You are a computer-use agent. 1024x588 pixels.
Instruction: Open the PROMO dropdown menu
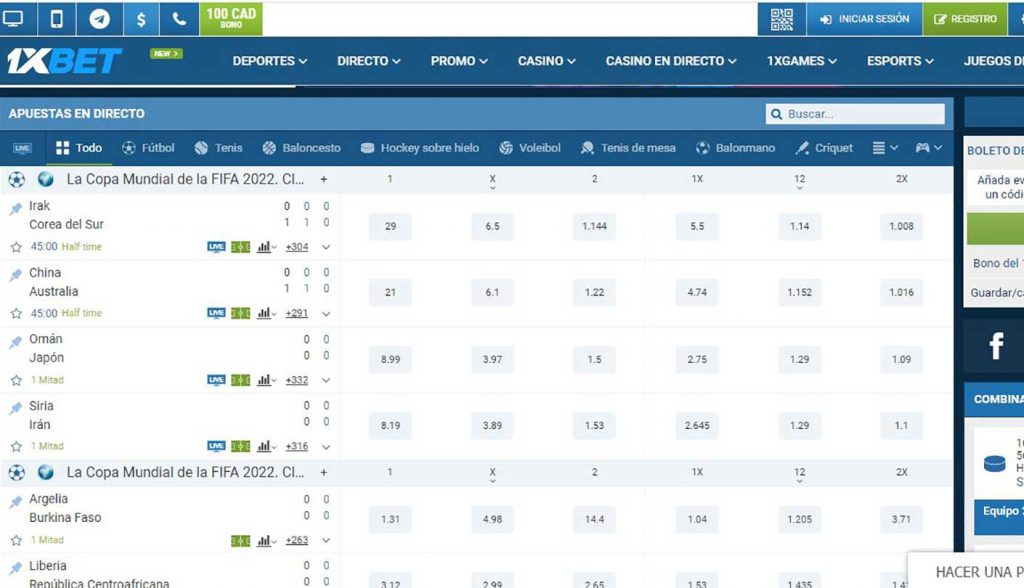(459, 61)
